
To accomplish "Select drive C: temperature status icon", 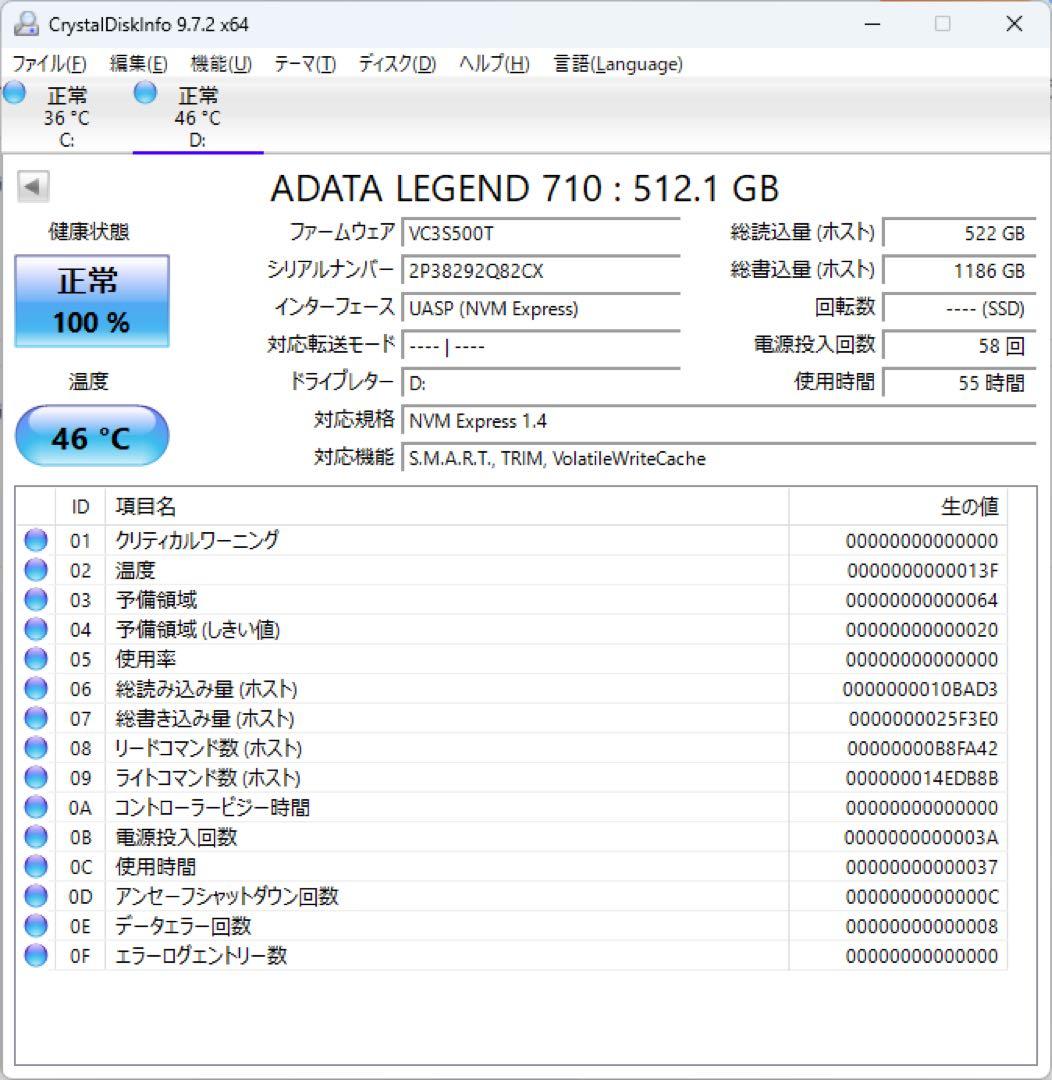I will tap(14, 92).
